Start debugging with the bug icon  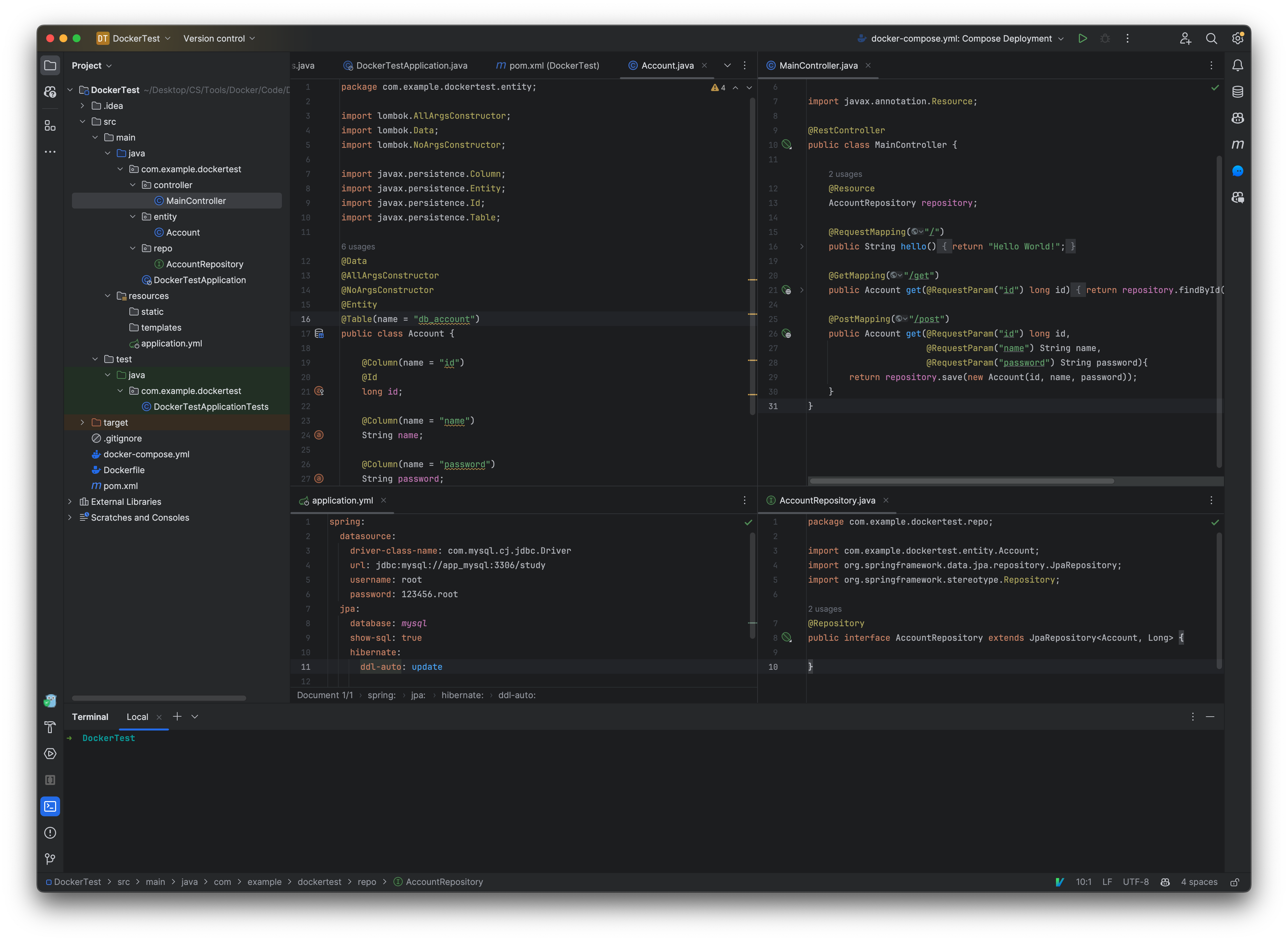pyautogui.click(x=1105, y=38)
